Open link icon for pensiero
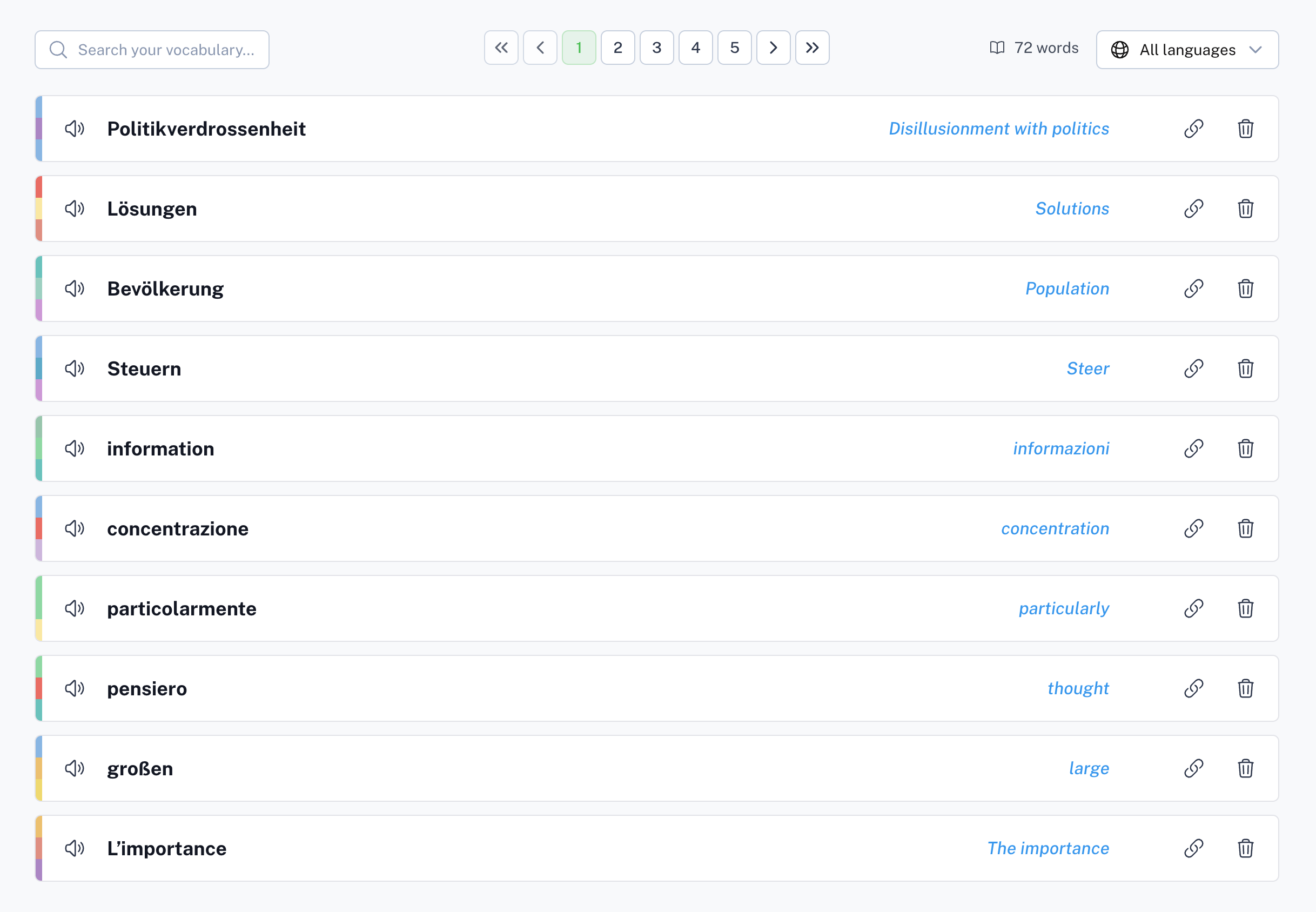 click(1193, 688)
